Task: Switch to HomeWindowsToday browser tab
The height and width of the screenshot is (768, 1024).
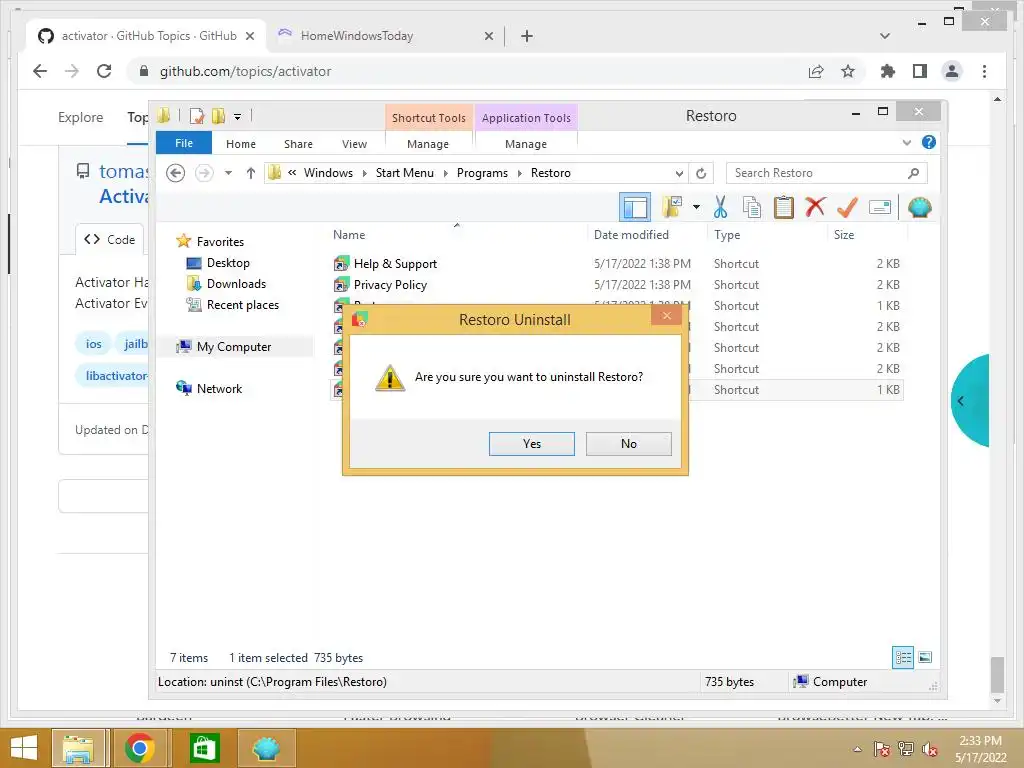Action: [357, 36]
